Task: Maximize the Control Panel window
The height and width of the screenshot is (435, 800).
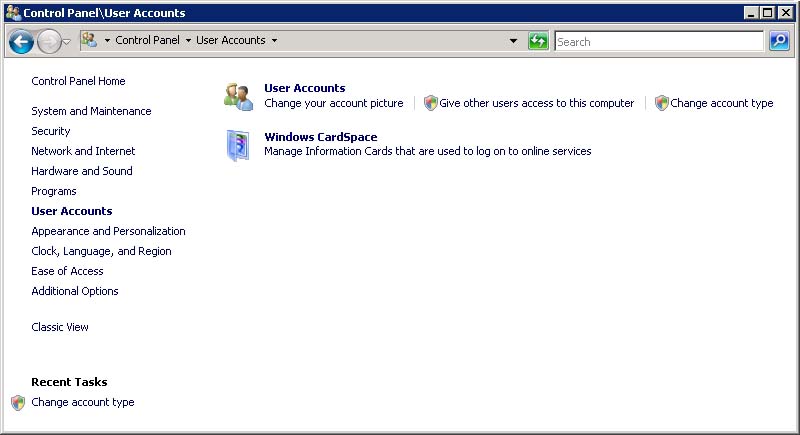Action: point(767,13)
